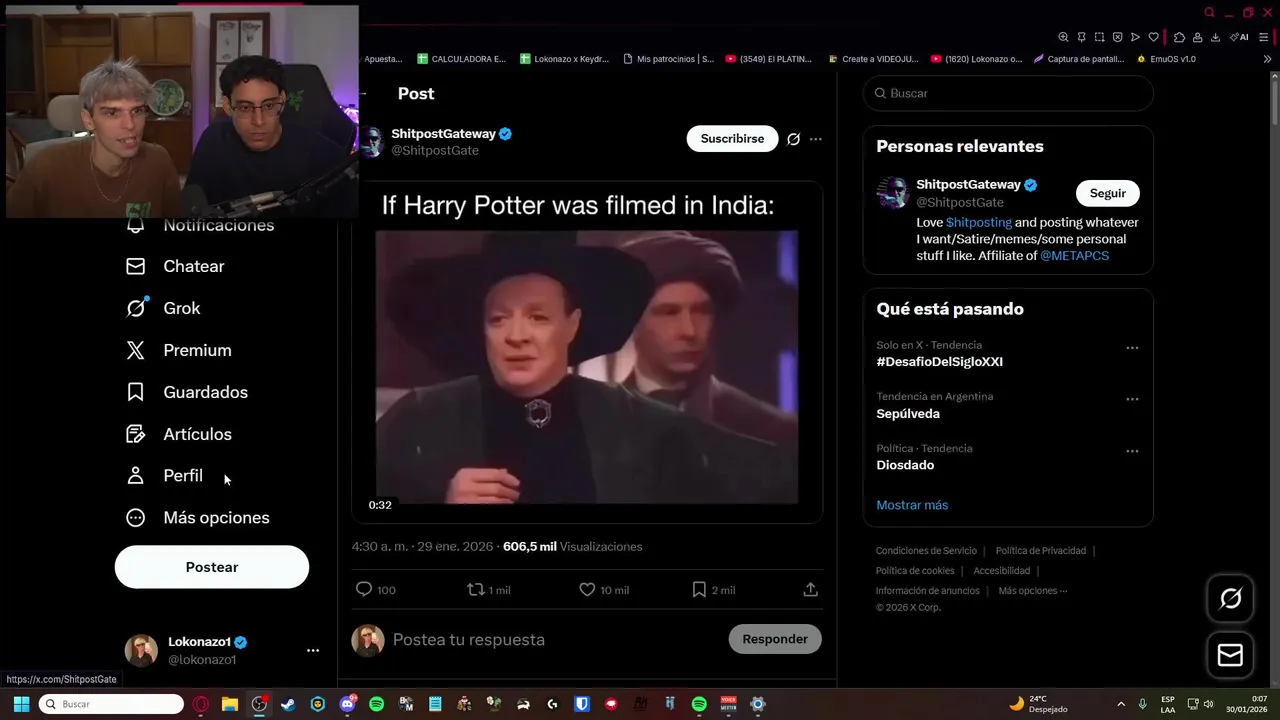Open the EmuOS v1.0 bookmark
1280x720 pixels.
(1166, 59)
